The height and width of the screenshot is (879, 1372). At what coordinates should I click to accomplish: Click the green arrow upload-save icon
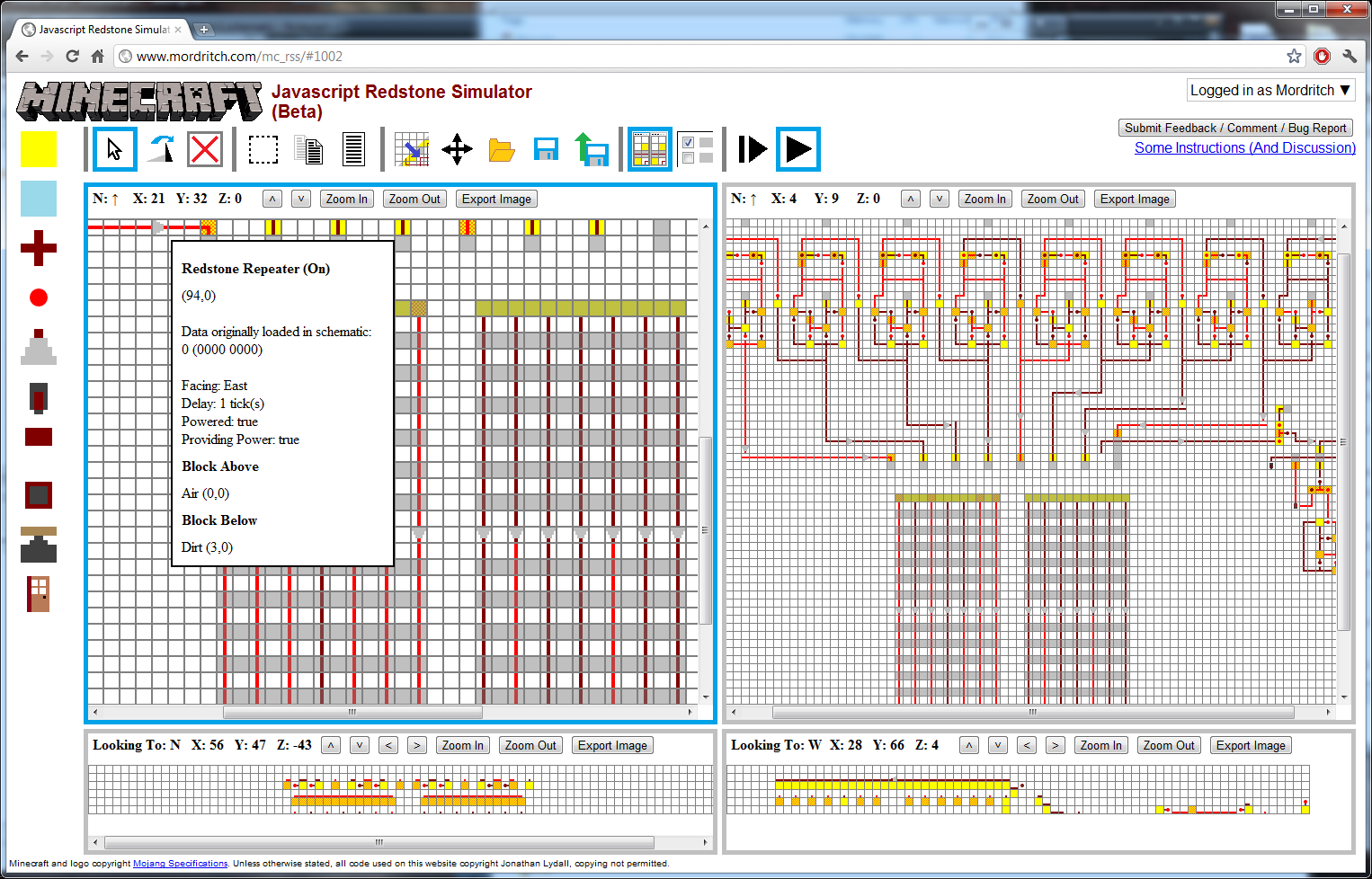pos(592,149)
